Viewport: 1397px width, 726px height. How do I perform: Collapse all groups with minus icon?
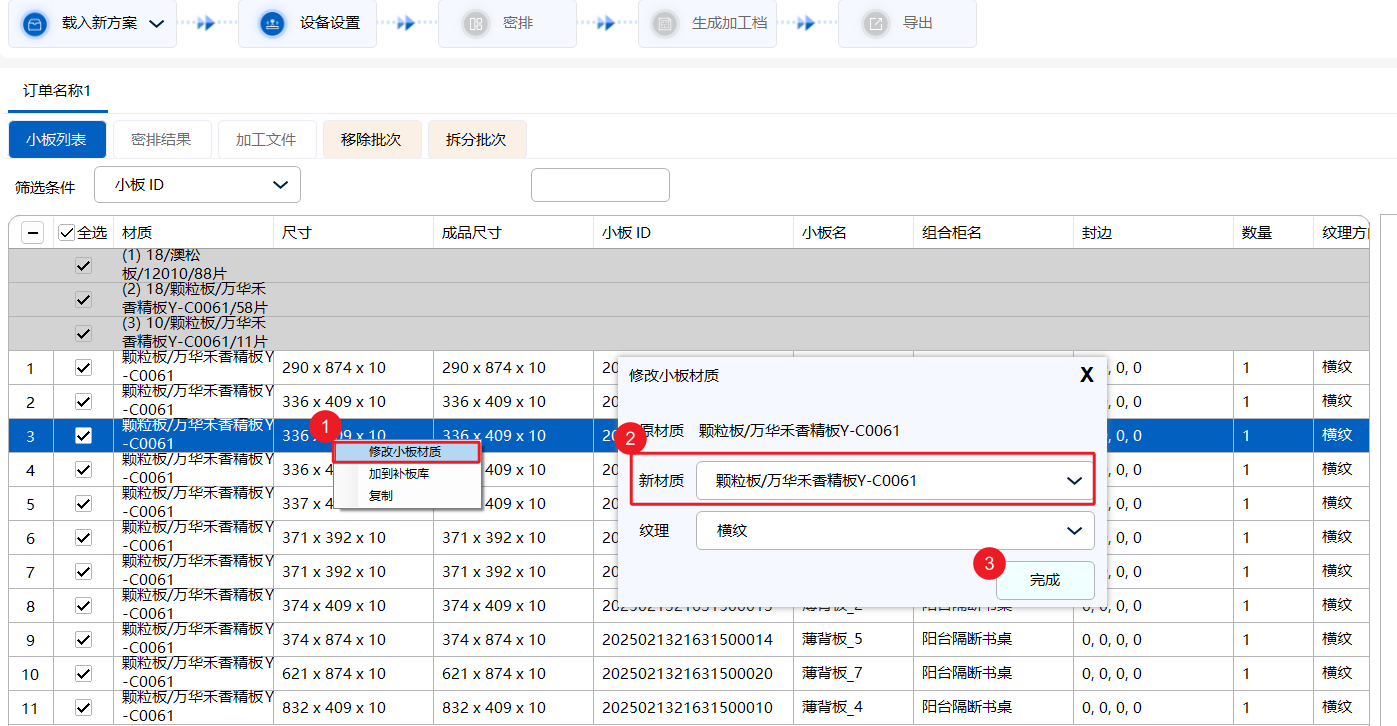[33, 233]
